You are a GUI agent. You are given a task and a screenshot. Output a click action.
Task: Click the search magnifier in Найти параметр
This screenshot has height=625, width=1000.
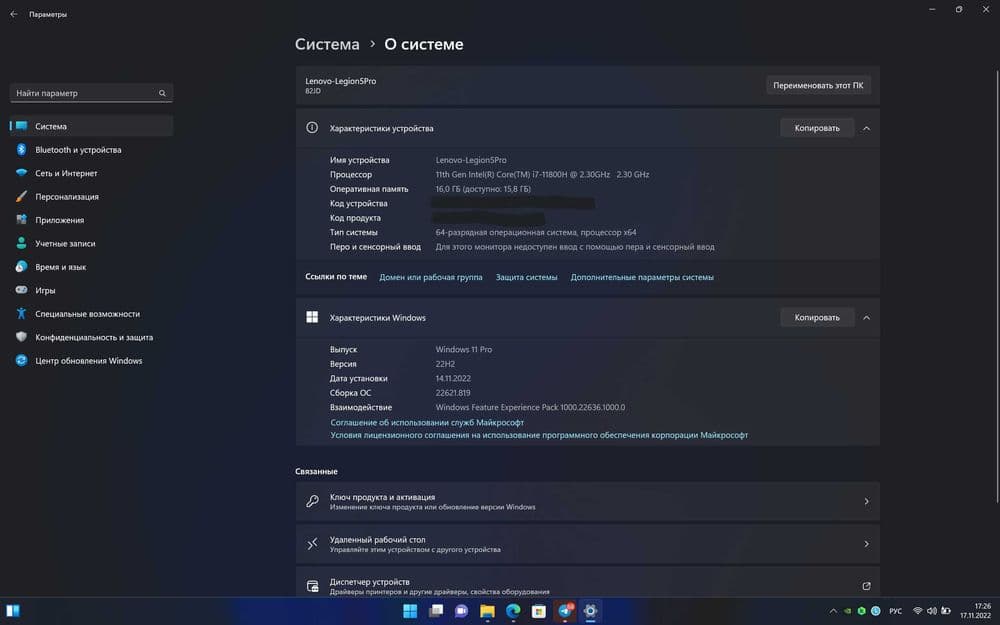click(162, 93)
